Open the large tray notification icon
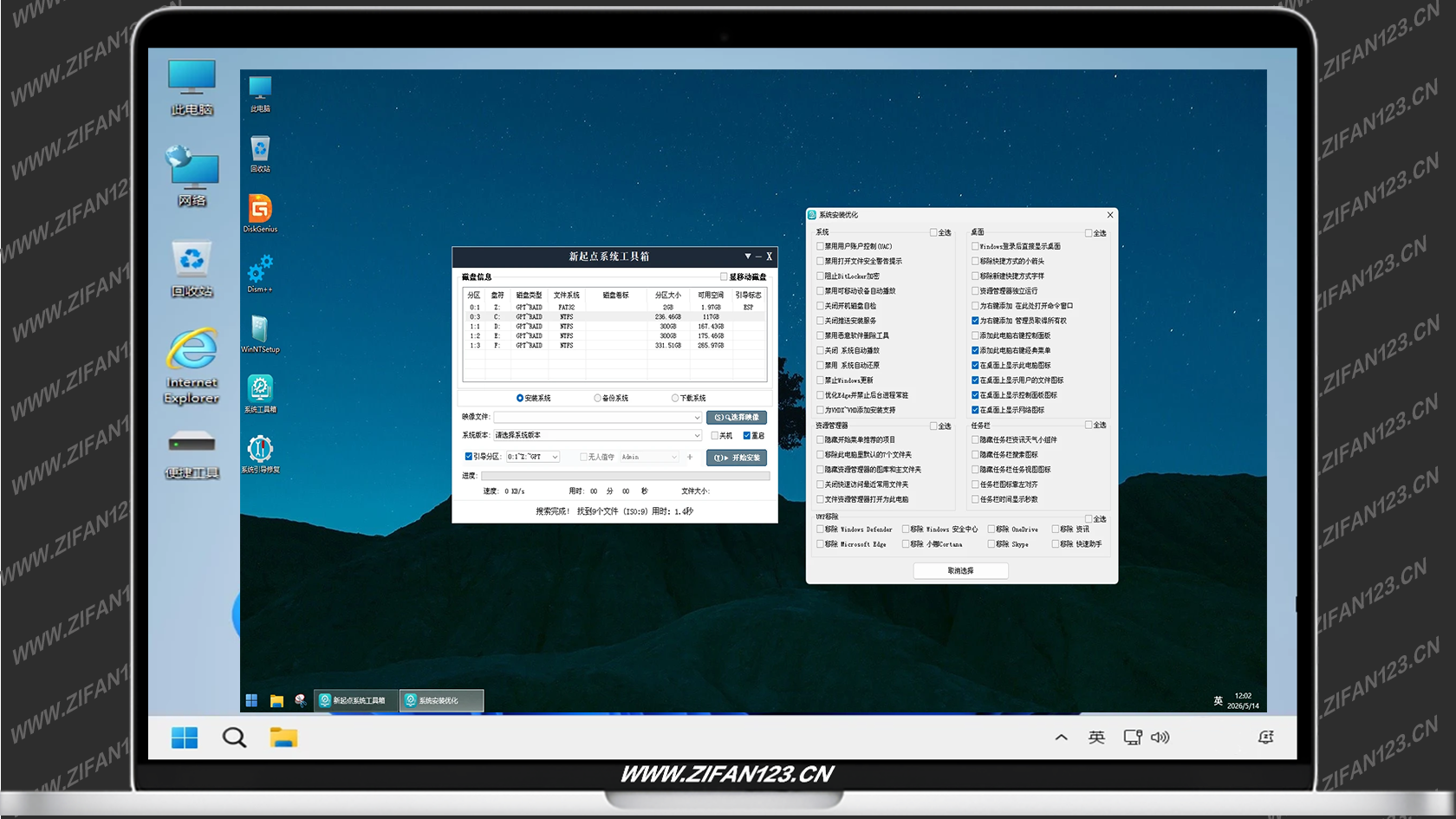The height and width of the screenshot is (819, 1456). pos(1265,738)
